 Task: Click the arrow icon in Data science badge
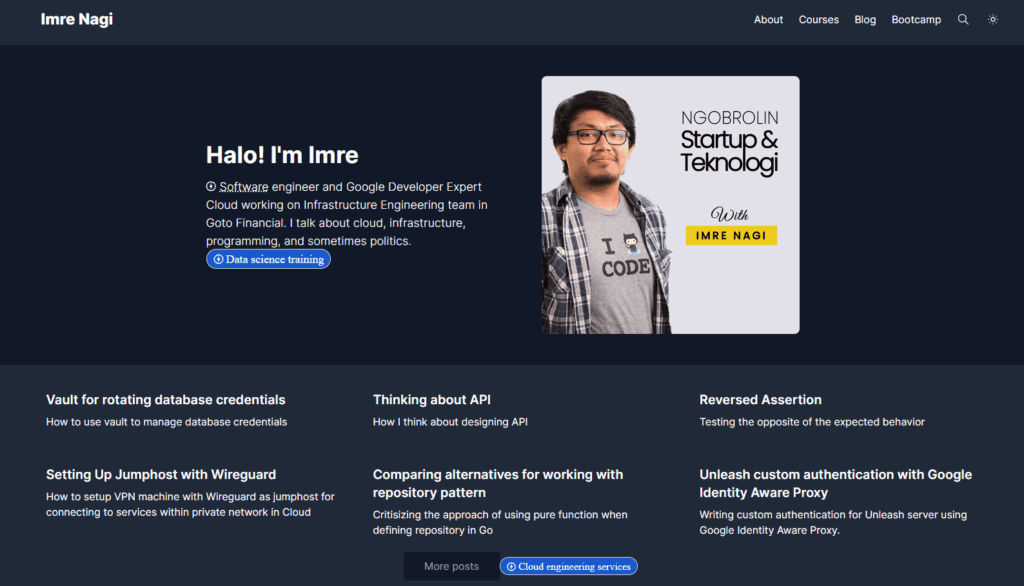(218, 259)
